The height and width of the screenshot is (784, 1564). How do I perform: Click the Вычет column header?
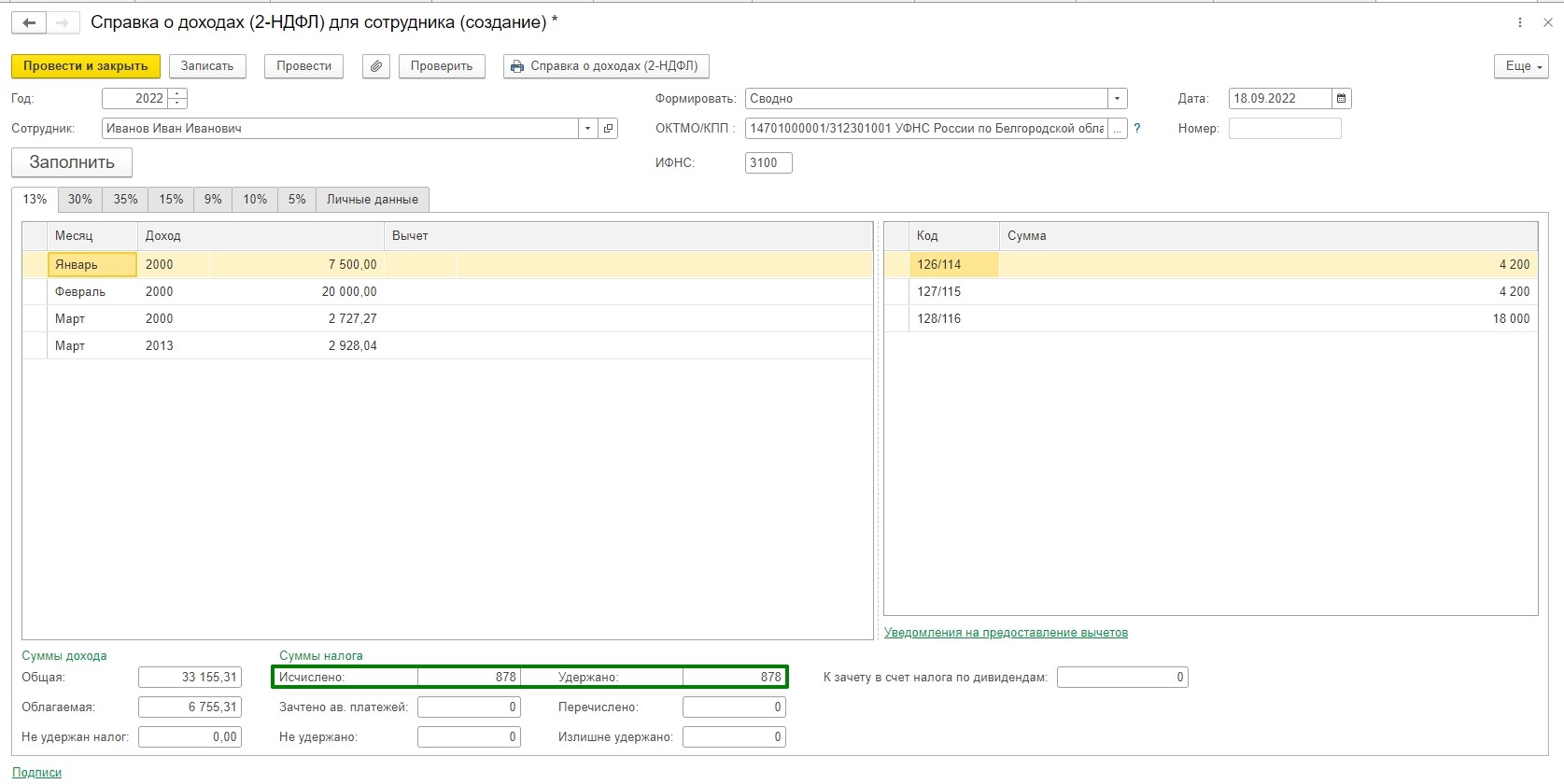(628, 236)
